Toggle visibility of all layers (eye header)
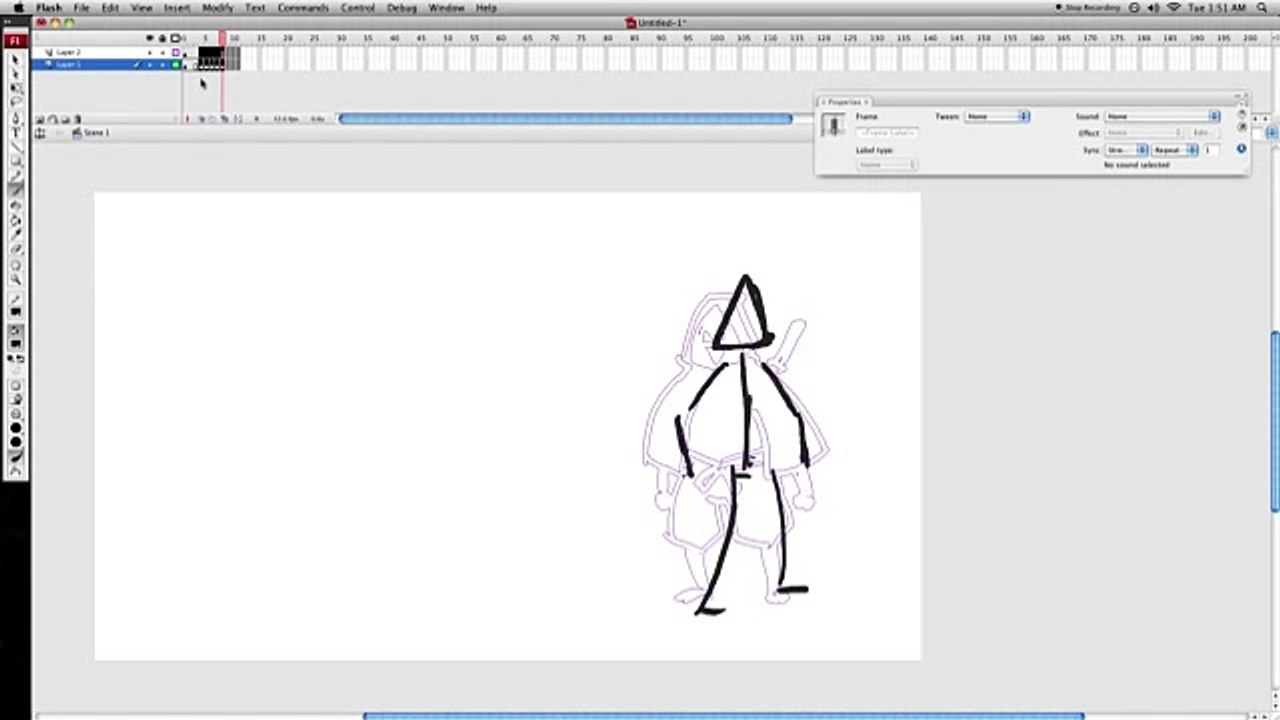Image resolution: width=1280 pixels, height=720 pixels. click(149, 38)
